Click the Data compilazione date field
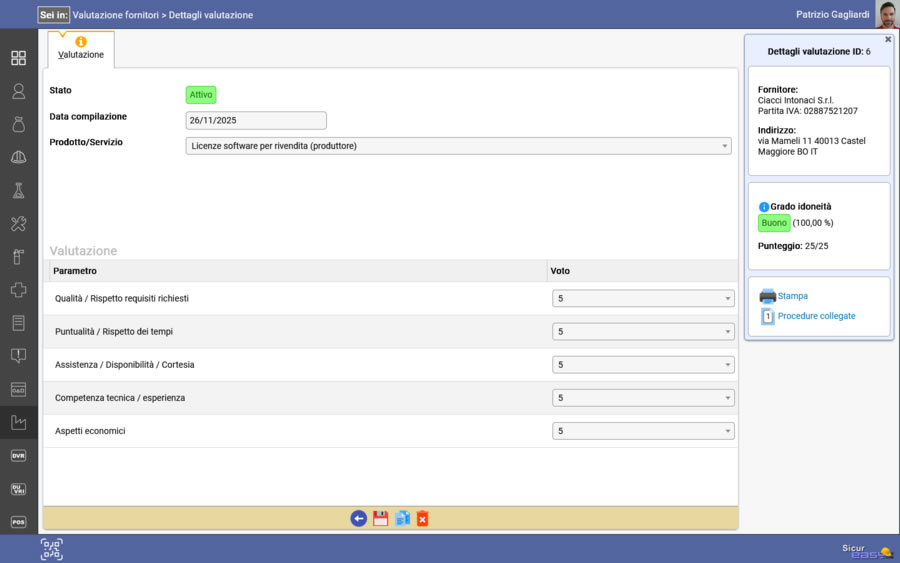The height and width of the screenshot is (563, 900). tap(256, 120)
